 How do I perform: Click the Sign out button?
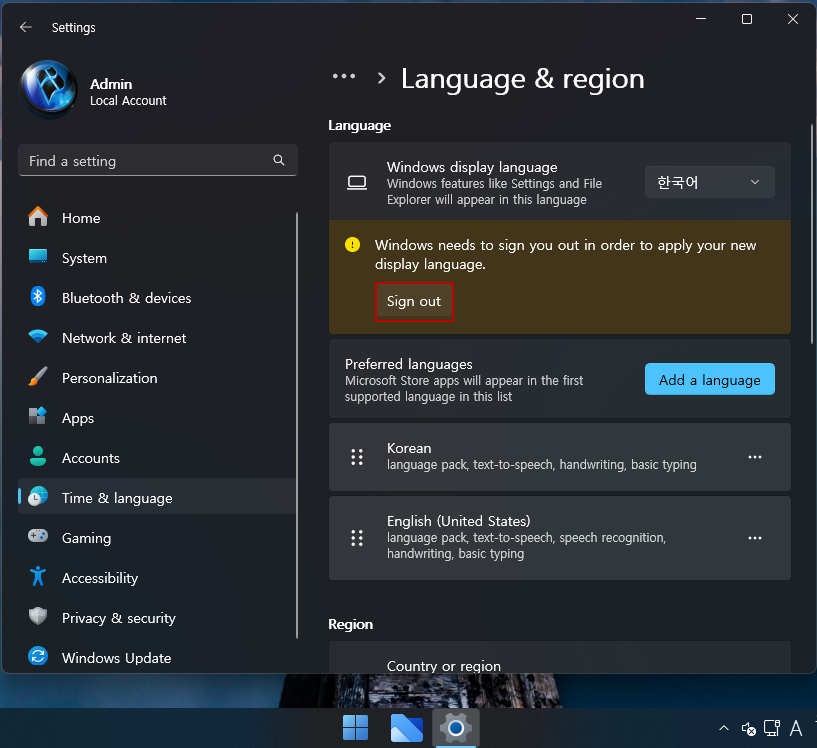click(x=414, y=302)
